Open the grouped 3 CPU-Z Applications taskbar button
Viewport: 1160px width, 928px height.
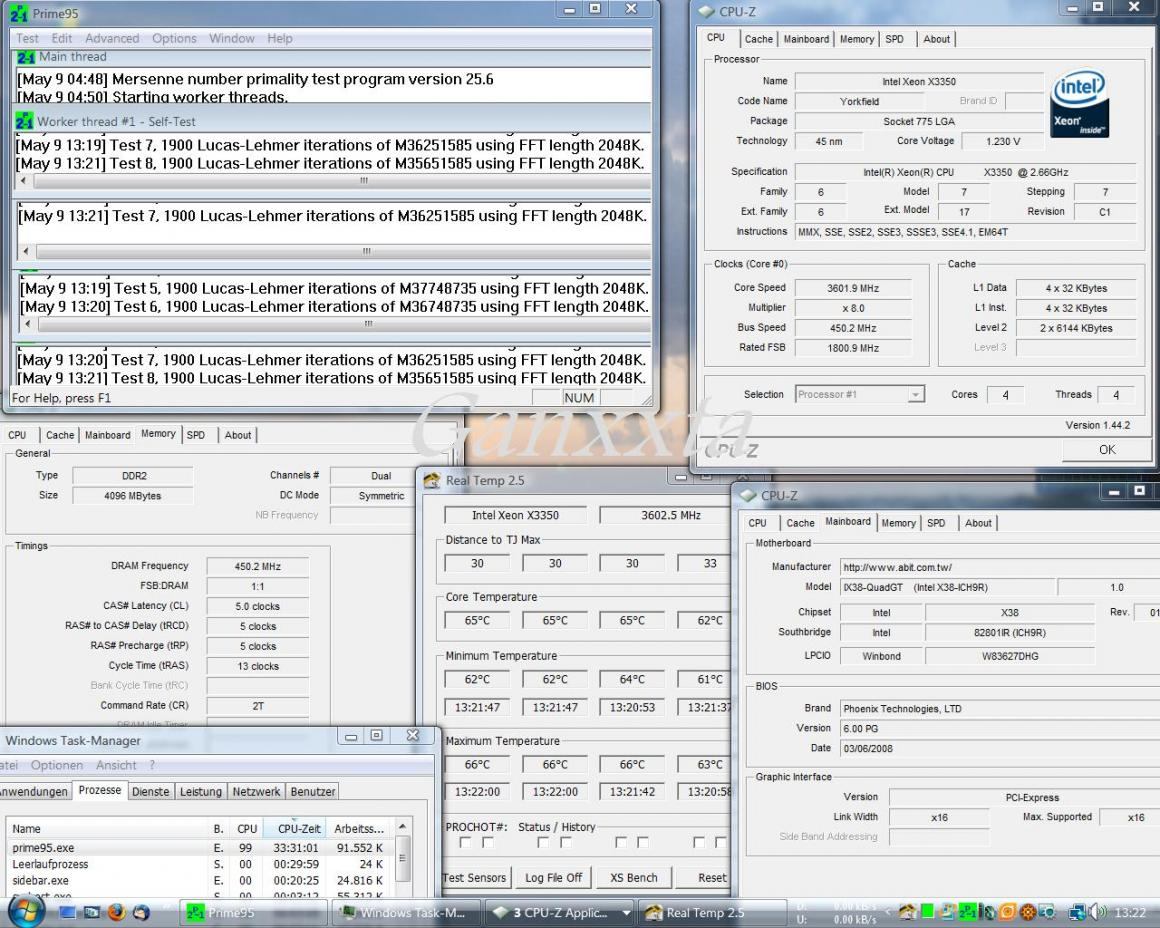tap(559, 913)
